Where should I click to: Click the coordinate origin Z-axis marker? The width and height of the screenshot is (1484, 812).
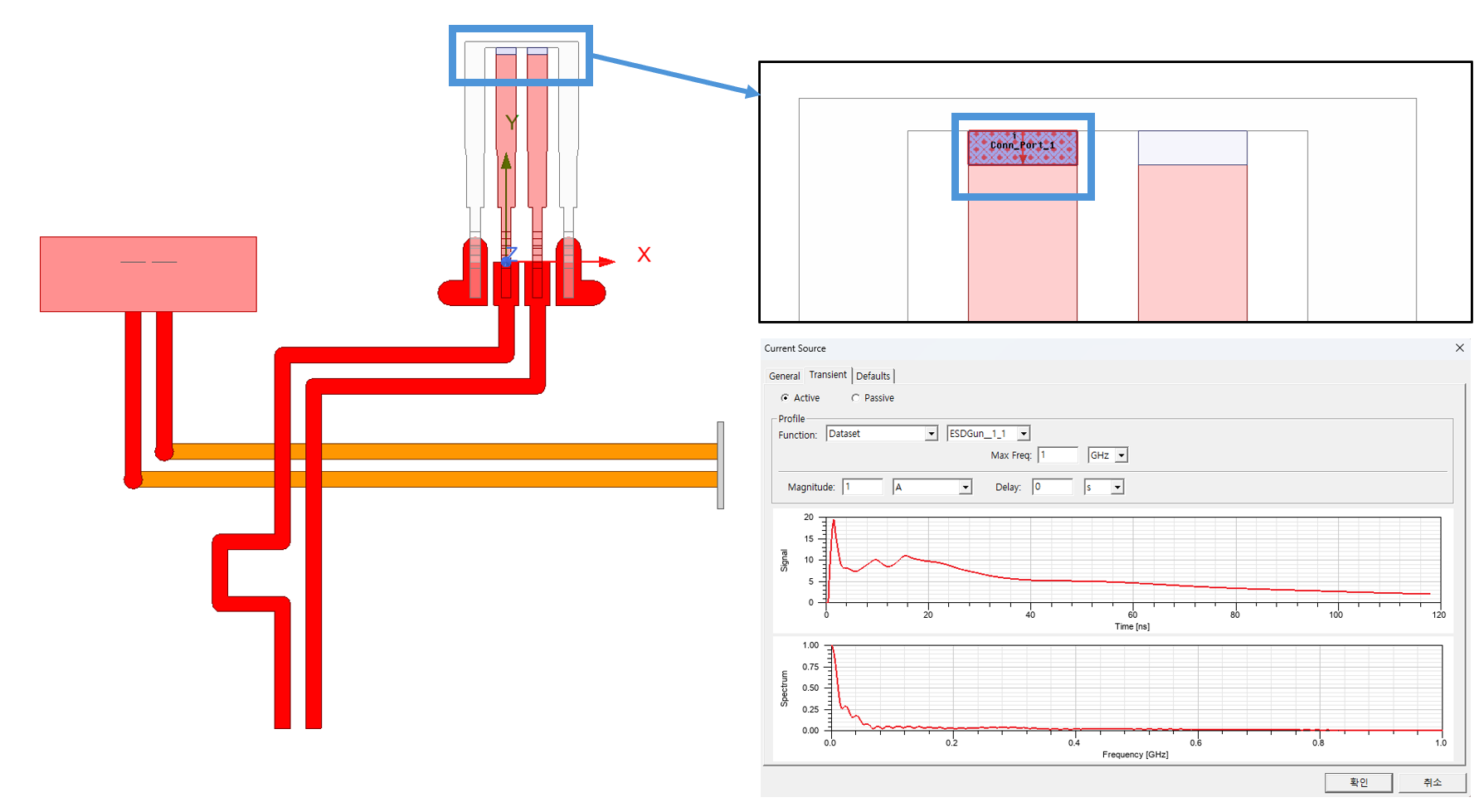(x=507, y=261)
